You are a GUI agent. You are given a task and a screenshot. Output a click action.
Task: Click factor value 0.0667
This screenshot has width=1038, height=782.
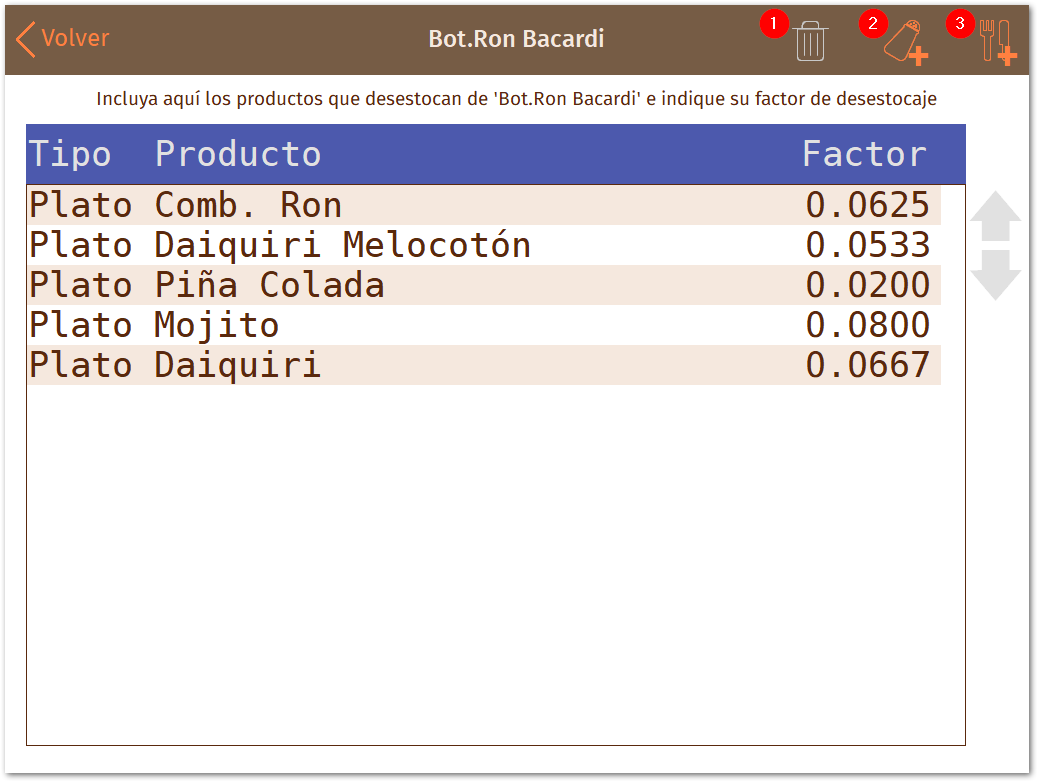(x=867, y=366)
